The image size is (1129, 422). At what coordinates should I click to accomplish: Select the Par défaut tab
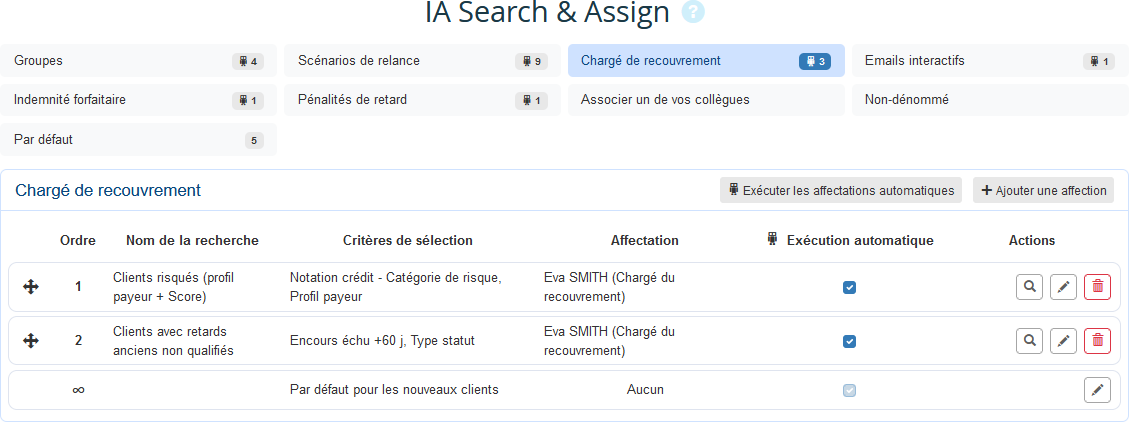click(138, 140)
